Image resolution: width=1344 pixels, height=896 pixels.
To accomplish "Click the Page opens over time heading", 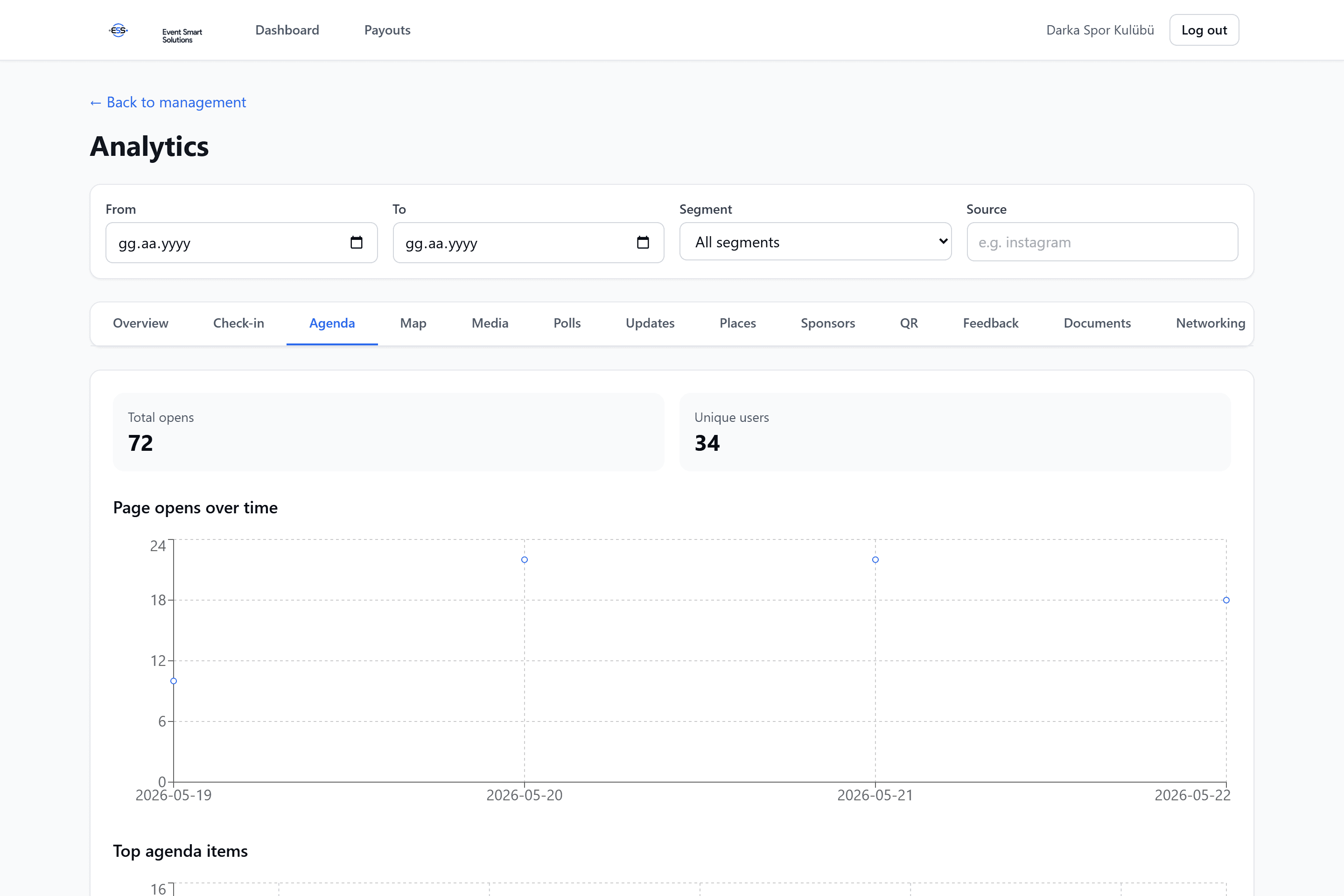I will [196, 508].
